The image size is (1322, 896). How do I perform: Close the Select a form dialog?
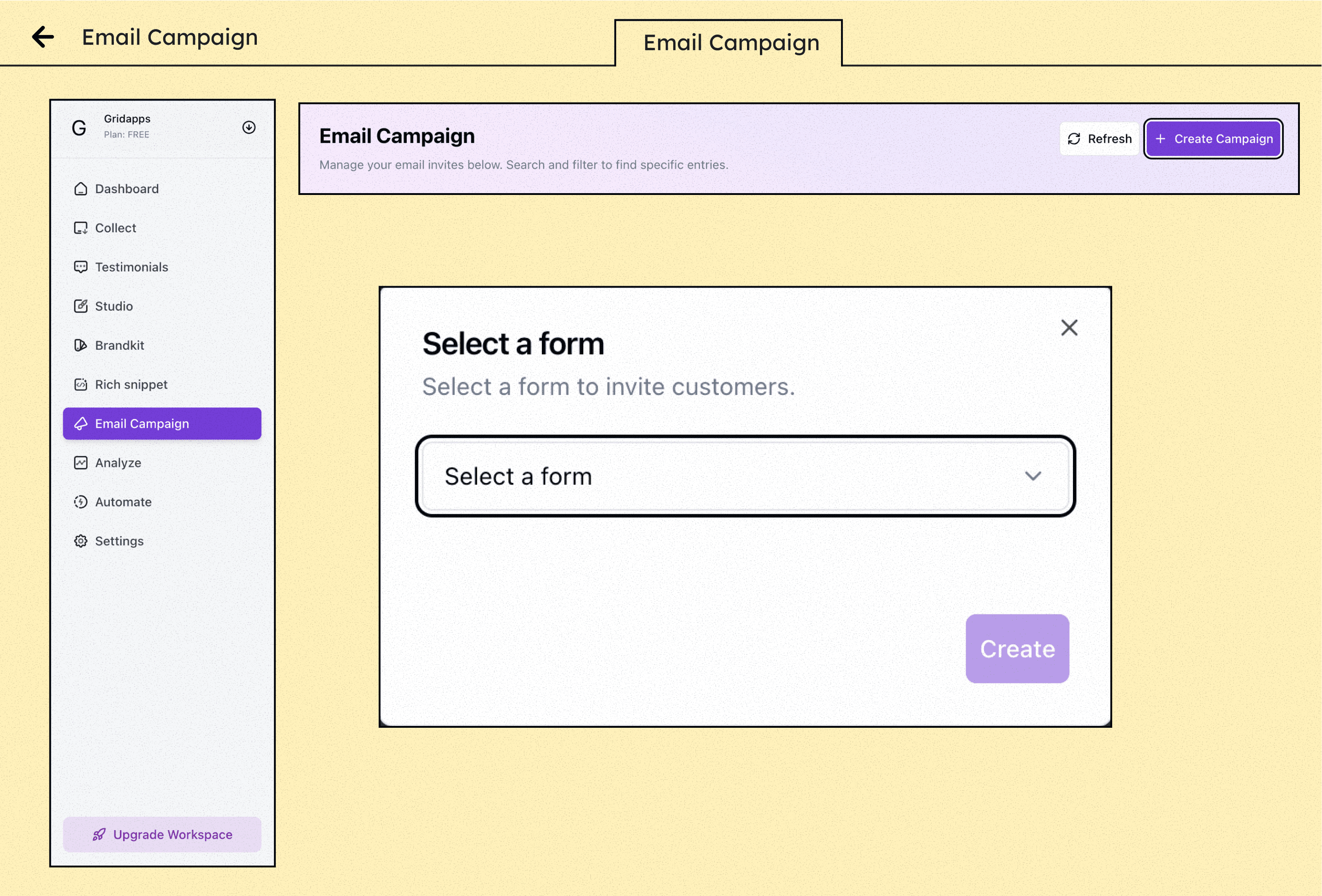[1069, 328]
